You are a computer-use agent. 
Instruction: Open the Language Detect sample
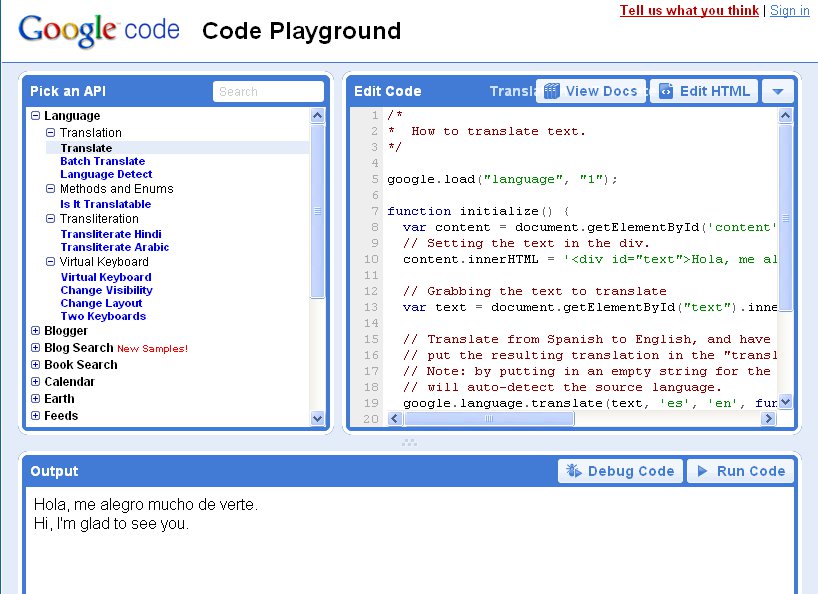(x=106, y=174)
